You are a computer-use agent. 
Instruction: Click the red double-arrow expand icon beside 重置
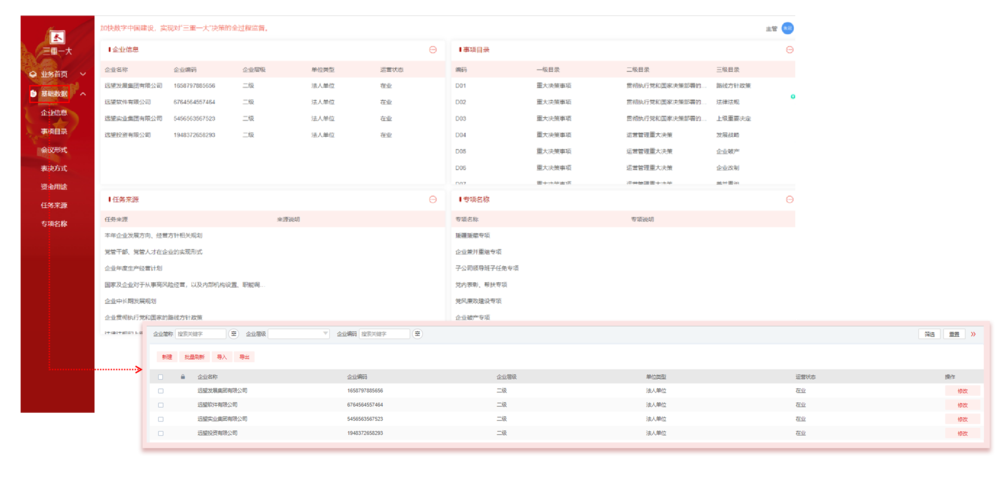[x=974, y=334]
